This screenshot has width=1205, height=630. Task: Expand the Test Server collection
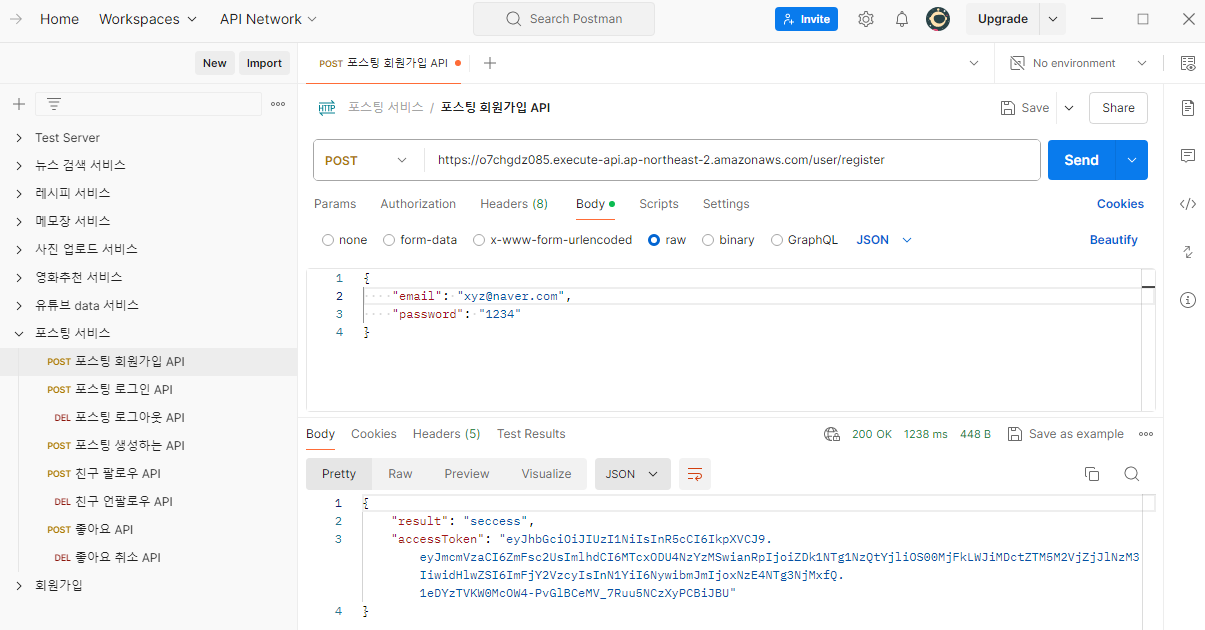tap(18, 138)
